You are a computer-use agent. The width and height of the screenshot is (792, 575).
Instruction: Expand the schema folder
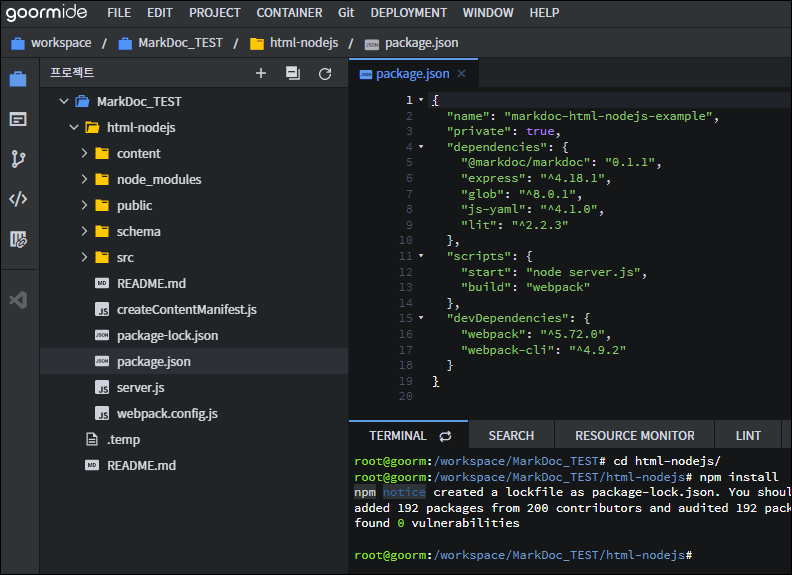84,231
